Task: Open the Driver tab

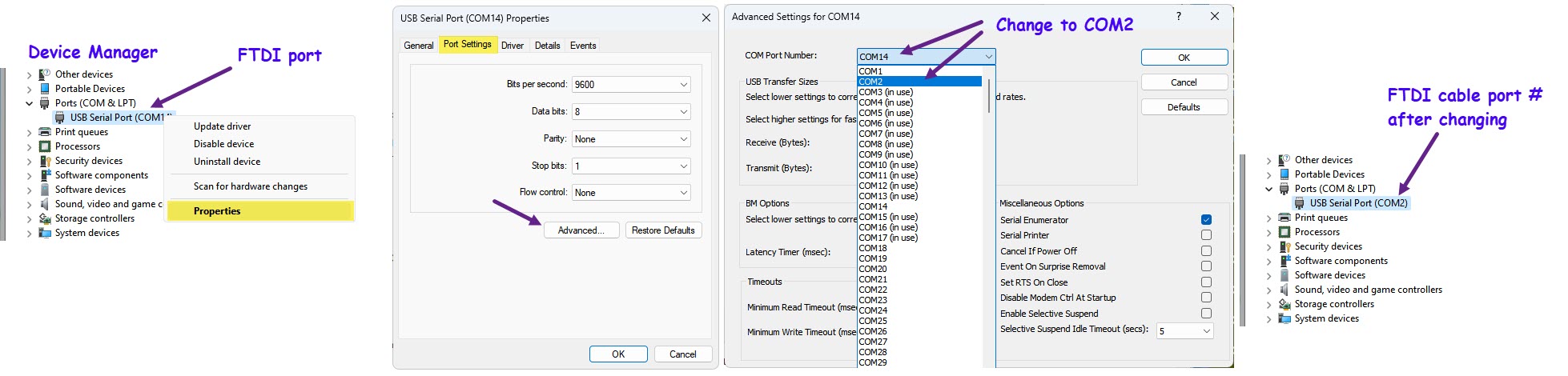Action: click(x=513, y=46)
